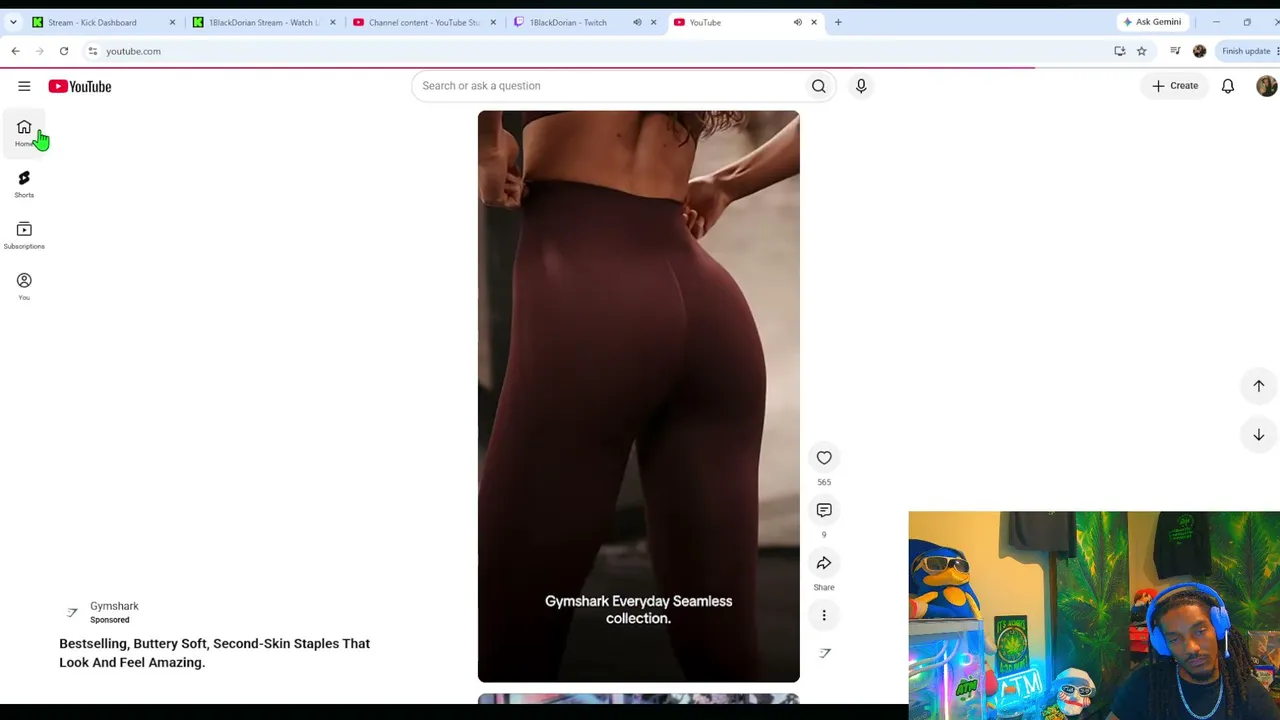Open comments on the Gymshark short
The image size is (1280, 720).
(x=824, y=510)
